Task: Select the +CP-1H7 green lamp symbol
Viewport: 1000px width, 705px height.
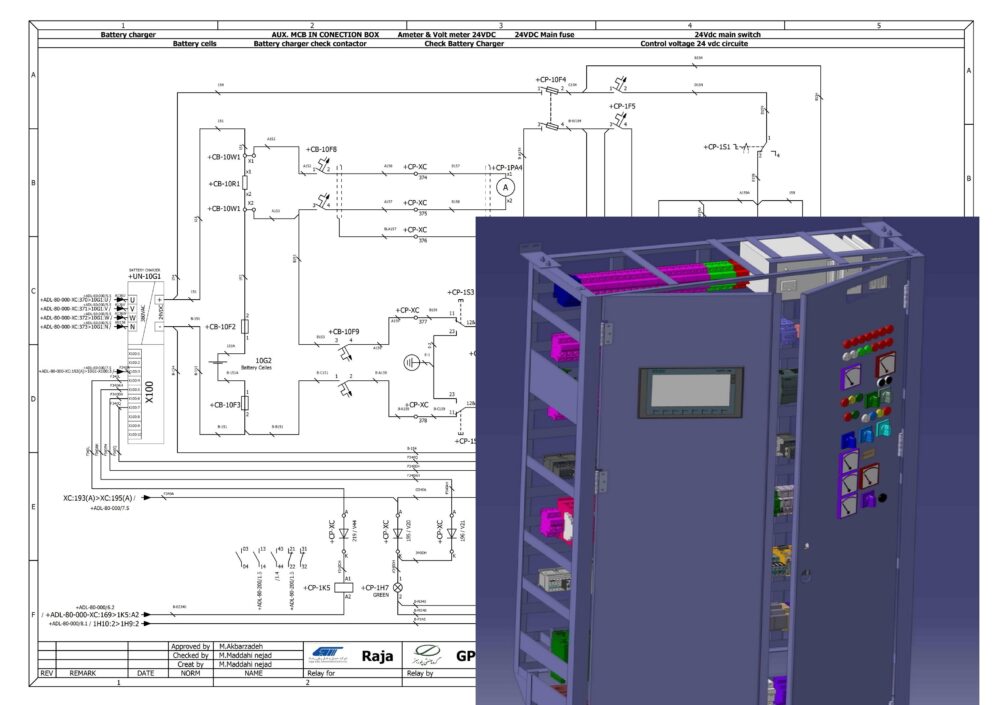Action: pyautogui.click(x=398, y=588)
